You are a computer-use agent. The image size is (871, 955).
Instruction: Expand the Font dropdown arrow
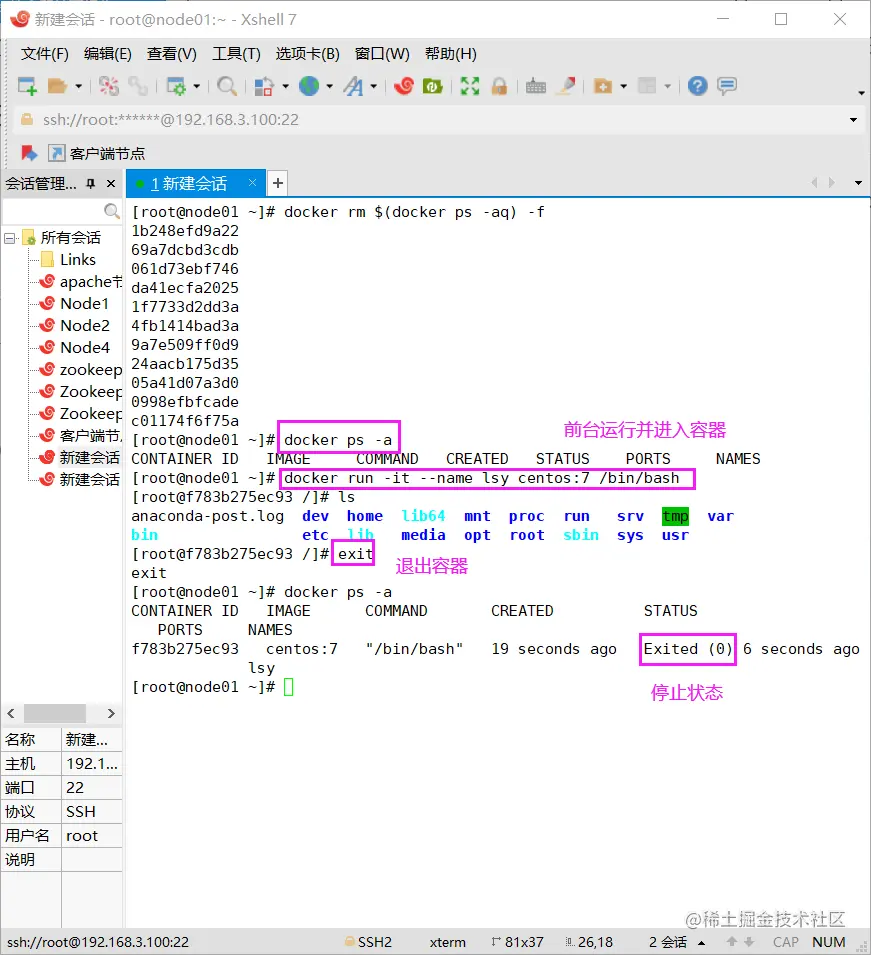(374, 86)
